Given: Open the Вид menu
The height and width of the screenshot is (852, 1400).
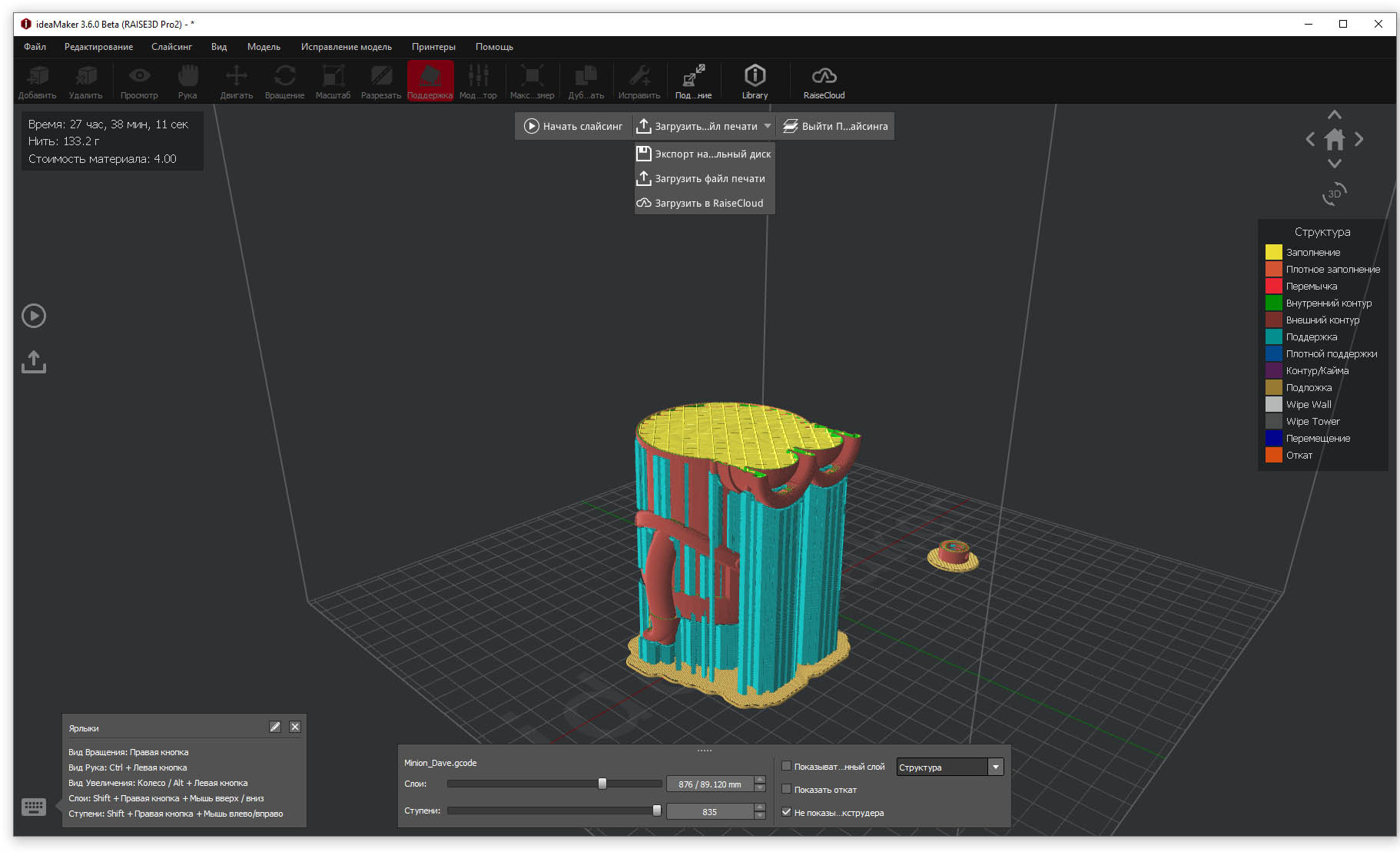Looking at the screenshot, I should point(219,47).
